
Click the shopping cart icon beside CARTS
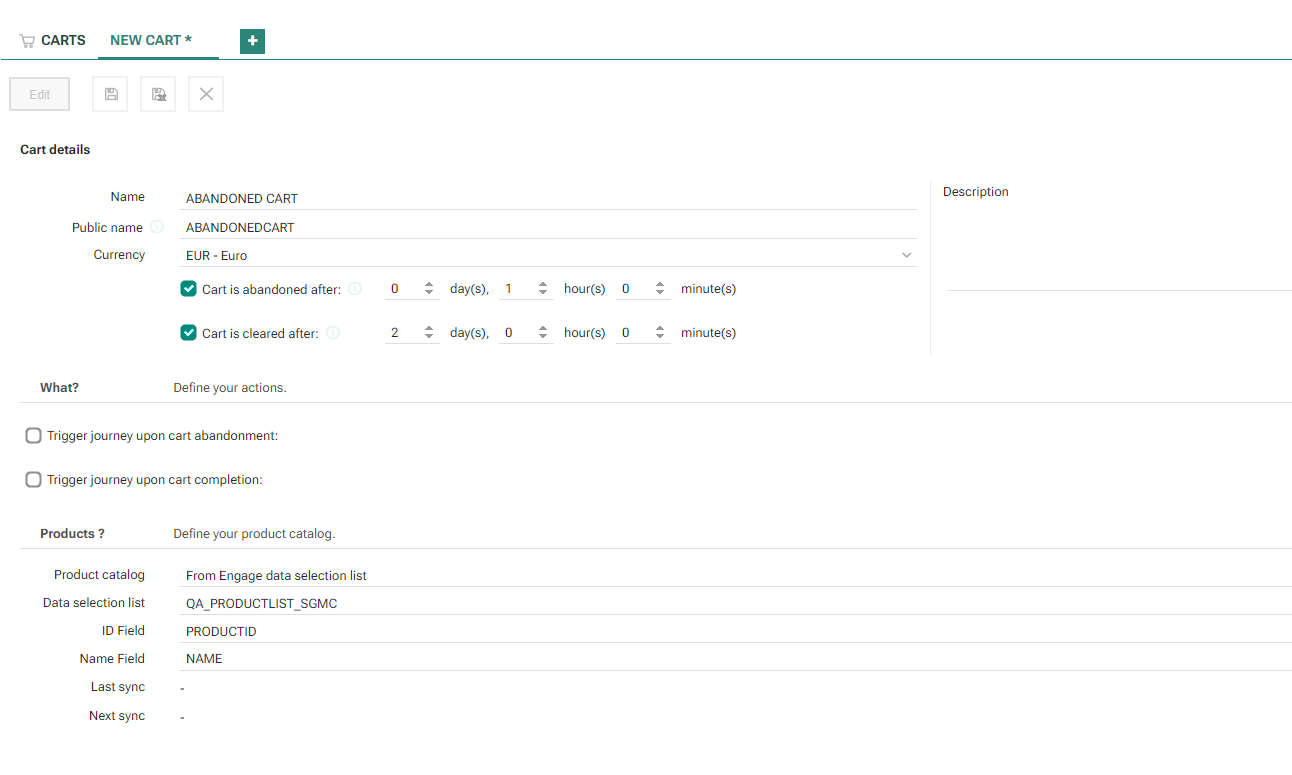point(27,41)
